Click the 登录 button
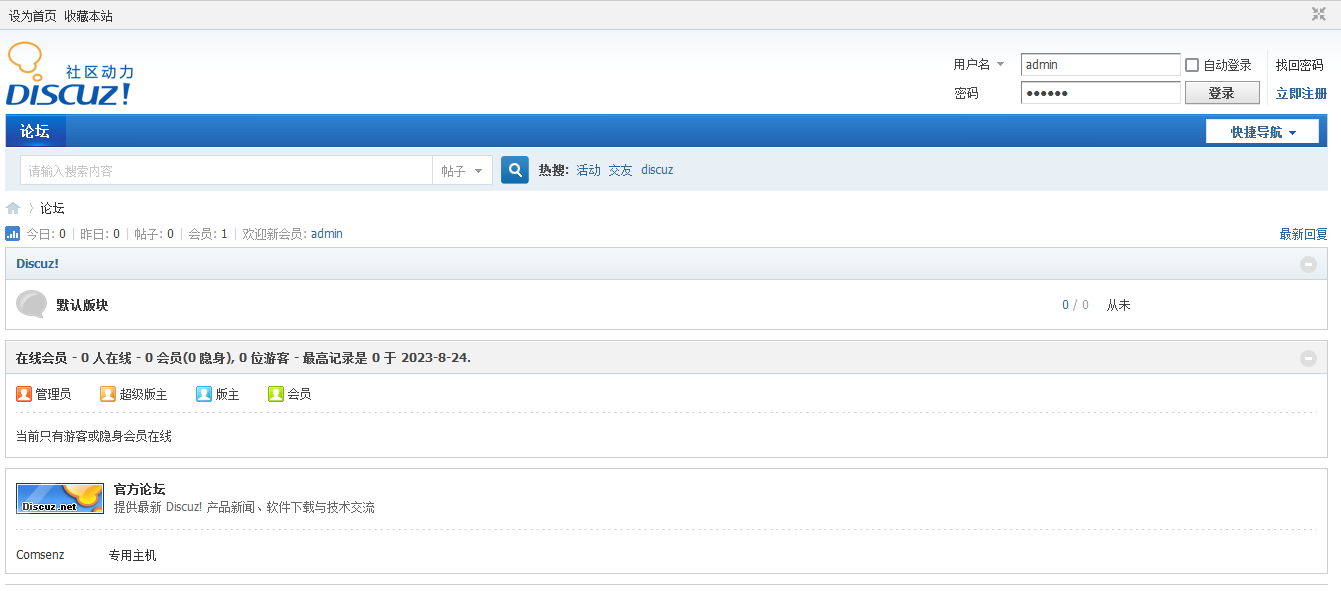The image size is (1341, 591). tap(1221, 93)
